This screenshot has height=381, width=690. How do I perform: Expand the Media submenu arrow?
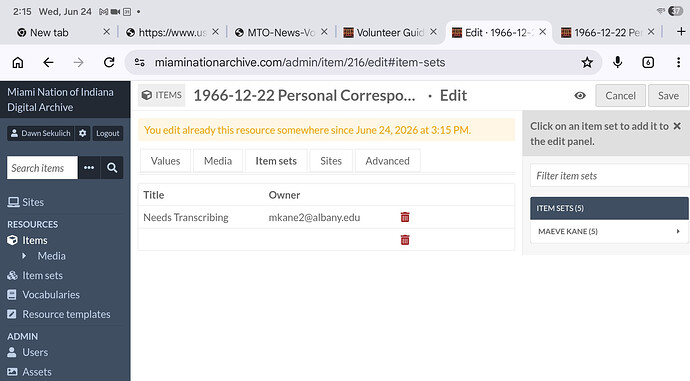pos(24,256)
